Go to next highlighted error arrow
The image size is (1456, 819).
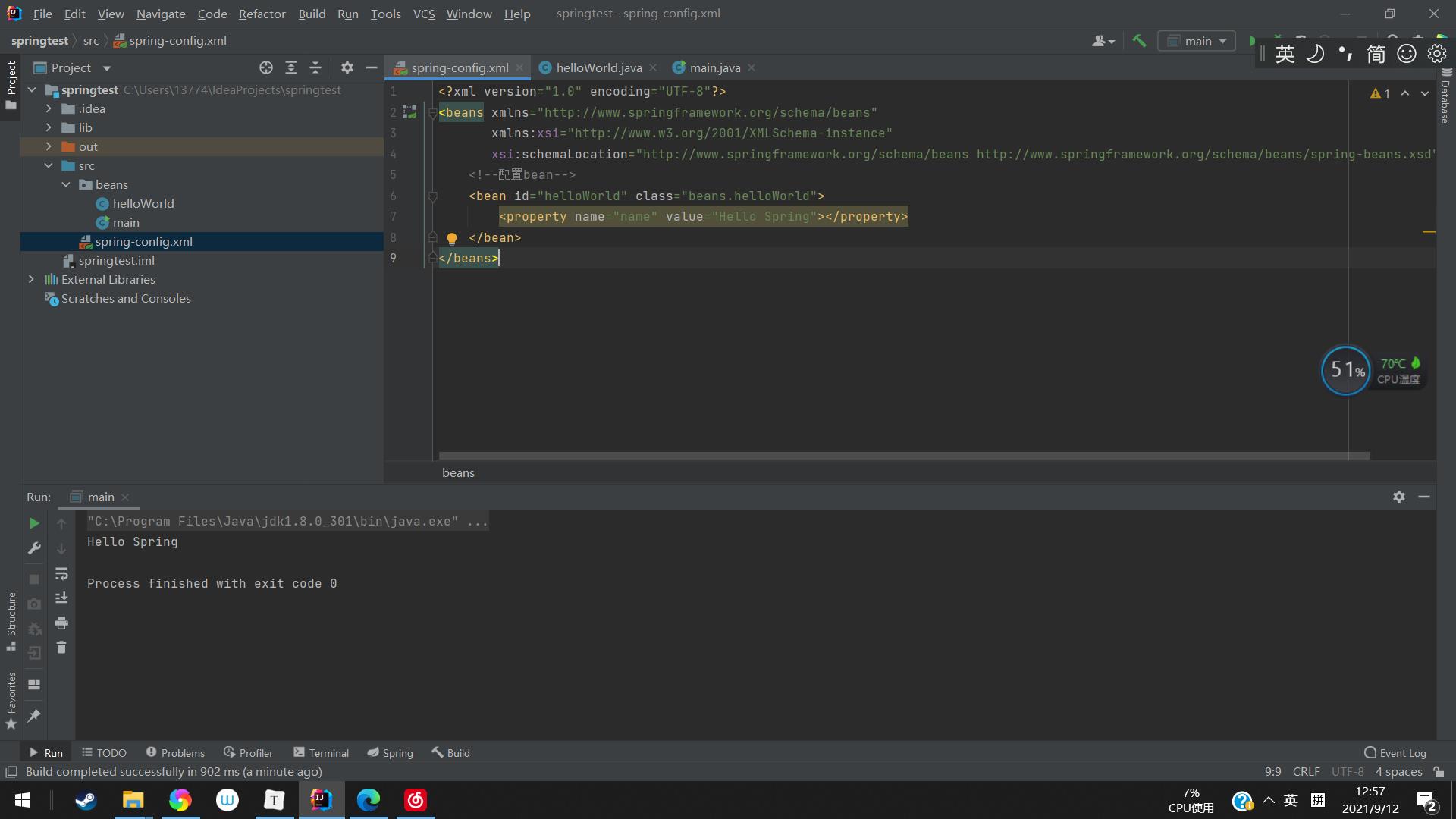tap(1425, 93)
